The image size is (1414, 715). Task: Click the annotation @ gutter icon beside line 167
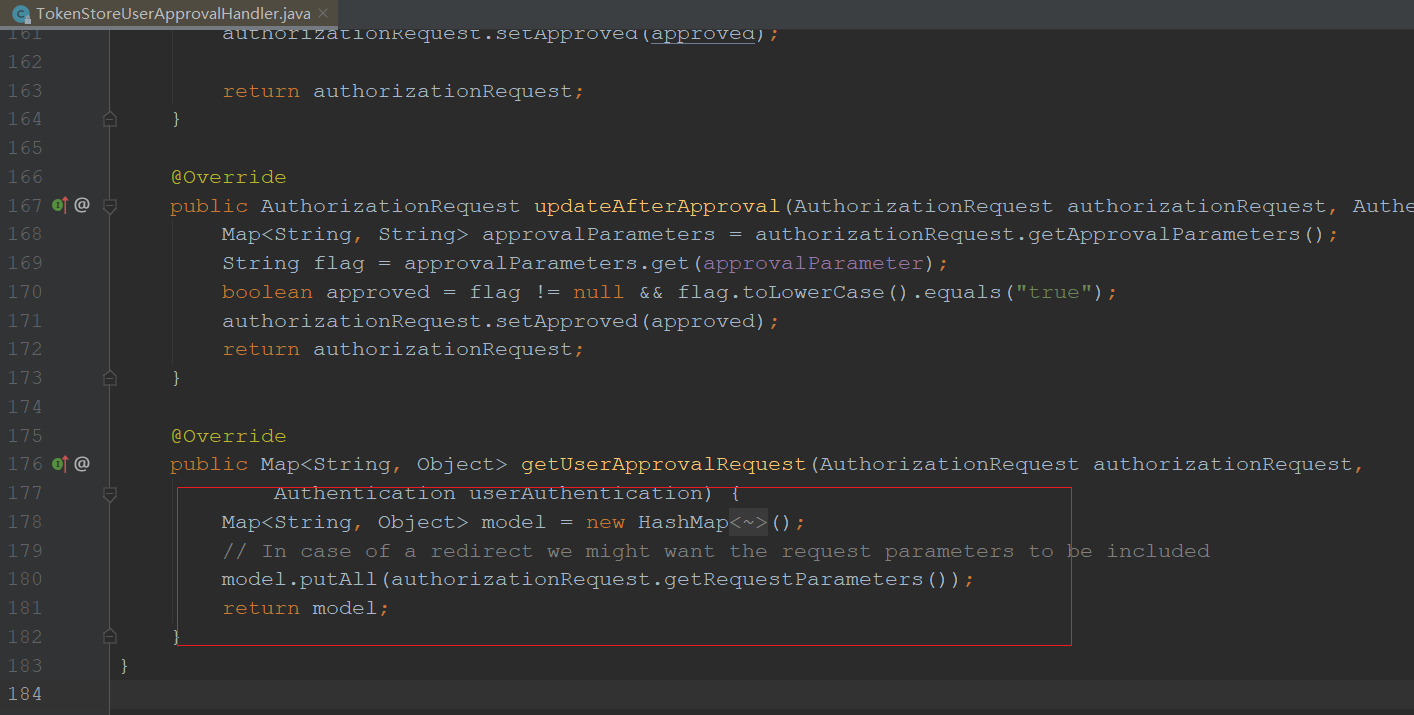(x=81, y=204)
